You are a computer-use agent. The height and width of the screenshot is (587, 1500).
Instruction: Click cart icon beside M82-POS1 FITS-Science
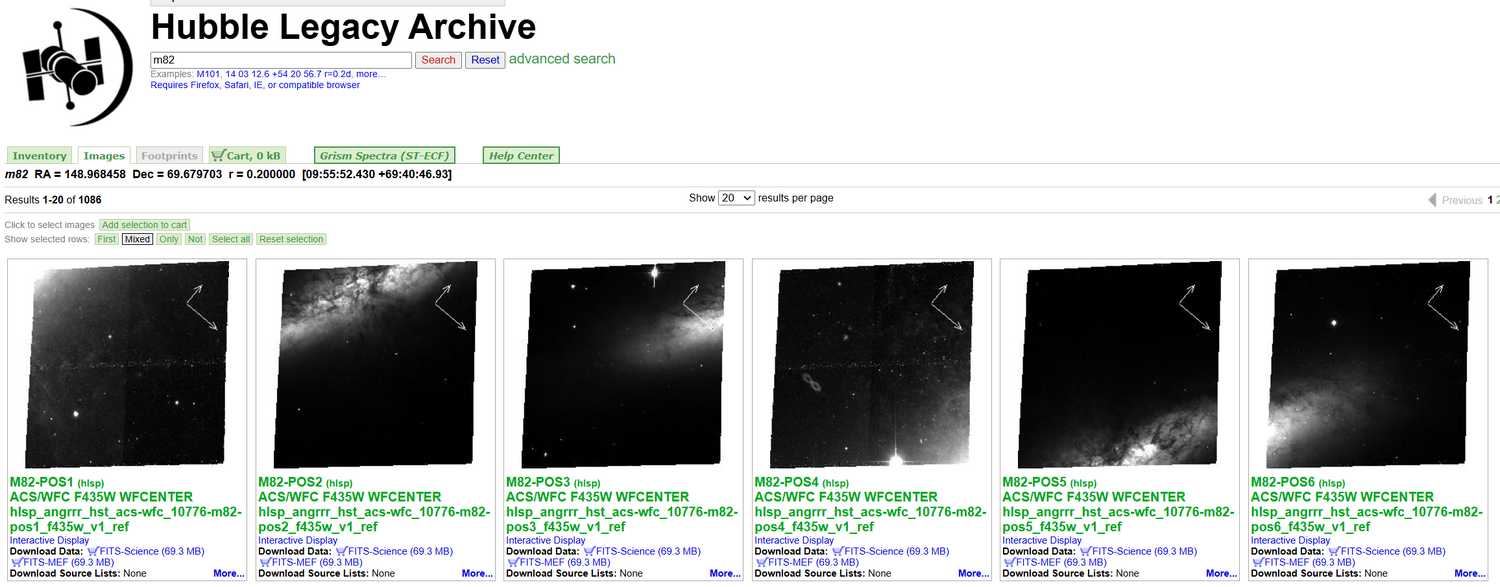93,551
